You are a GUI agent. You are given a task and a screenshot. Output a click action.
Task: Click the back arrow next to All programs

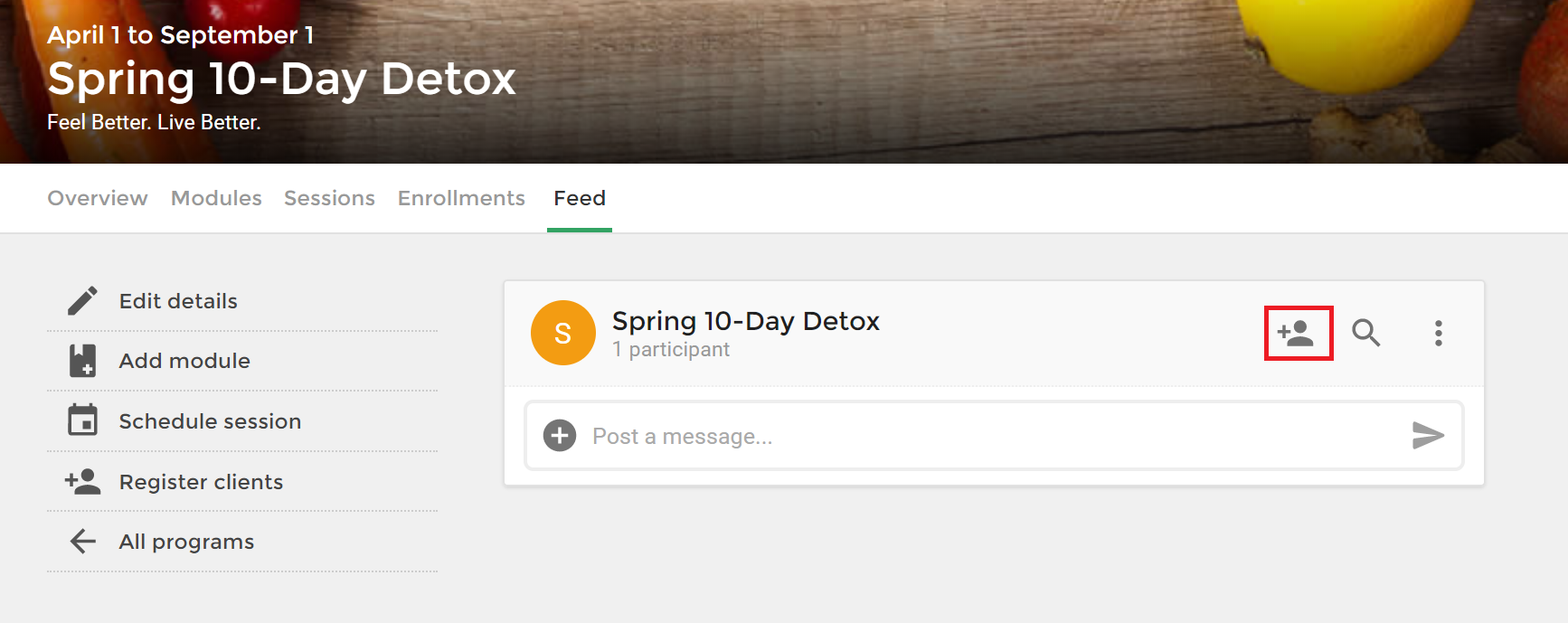click(83, 542)
